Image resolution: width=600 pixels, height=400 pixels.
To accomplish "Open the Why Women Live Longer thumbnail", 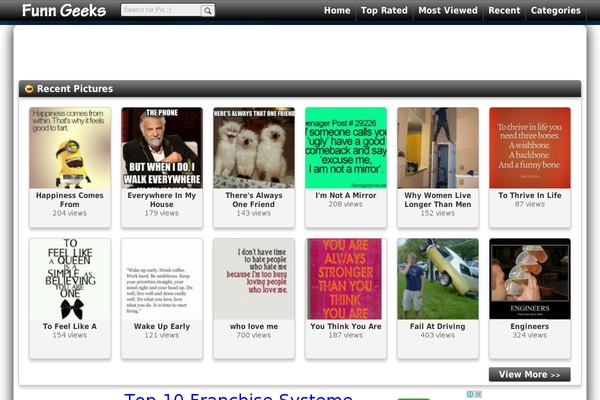I will click(x=438, y=148).
